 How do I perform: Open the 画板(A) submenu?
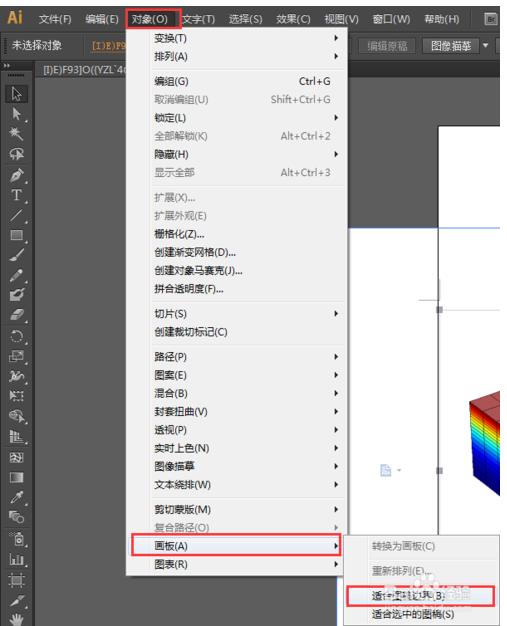point(236,546)
